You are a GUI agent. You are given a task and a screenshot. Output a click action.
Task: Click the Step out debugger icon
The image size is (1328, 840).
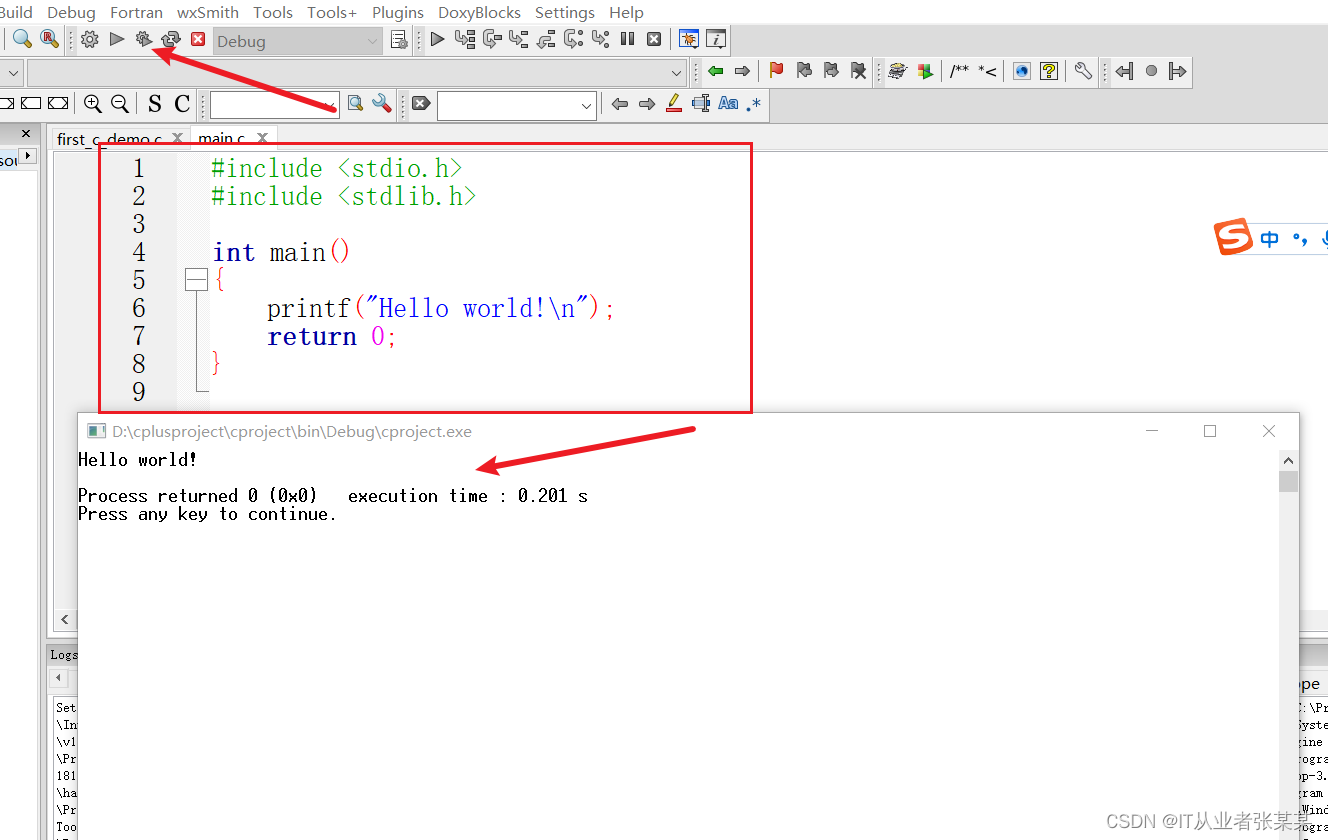coord(546,39)
